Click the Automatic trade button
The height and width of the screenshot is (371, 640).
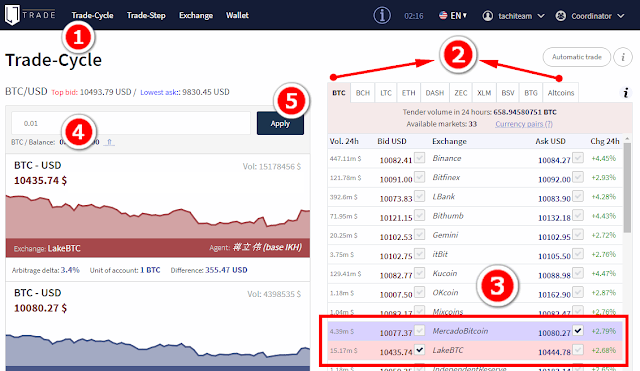[x=577, y=57]
